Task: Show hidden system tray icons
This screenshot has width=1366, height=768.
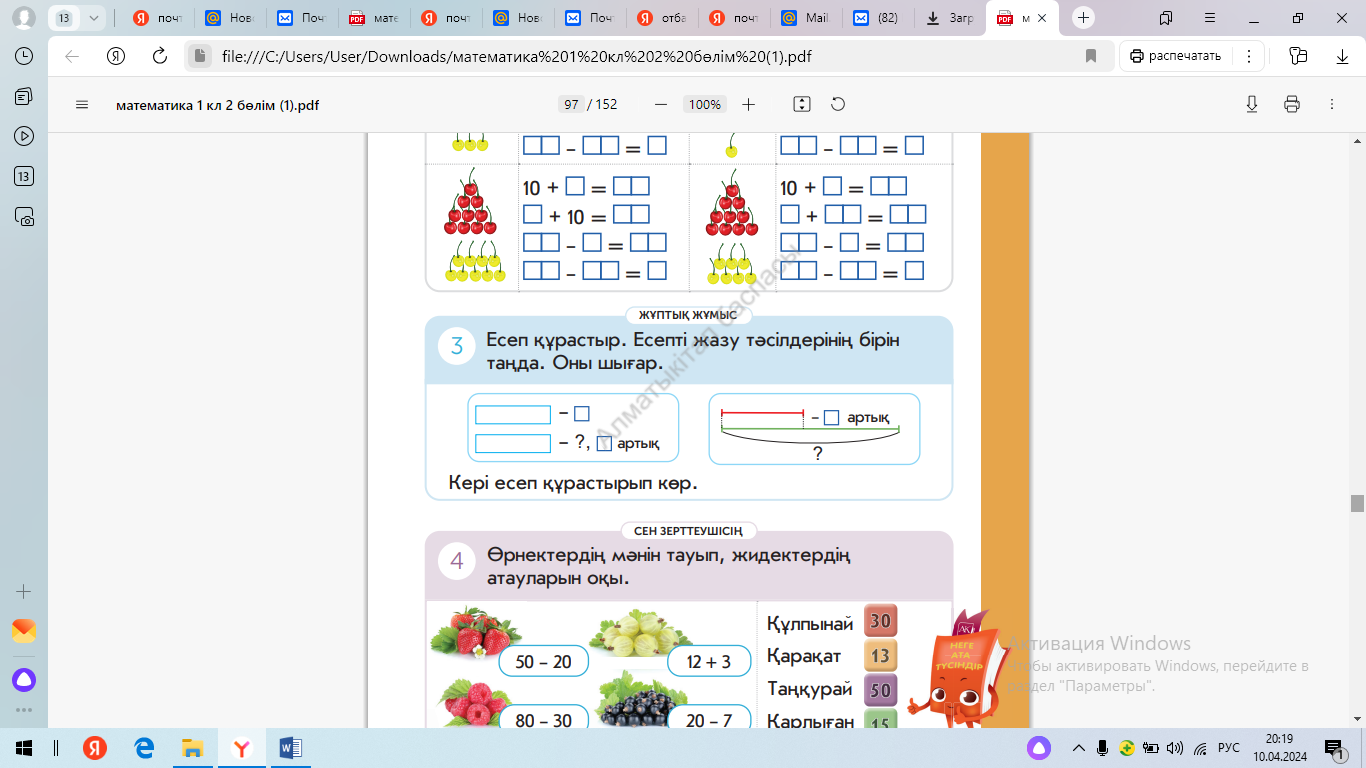Action: click(x=1079, y=748)
